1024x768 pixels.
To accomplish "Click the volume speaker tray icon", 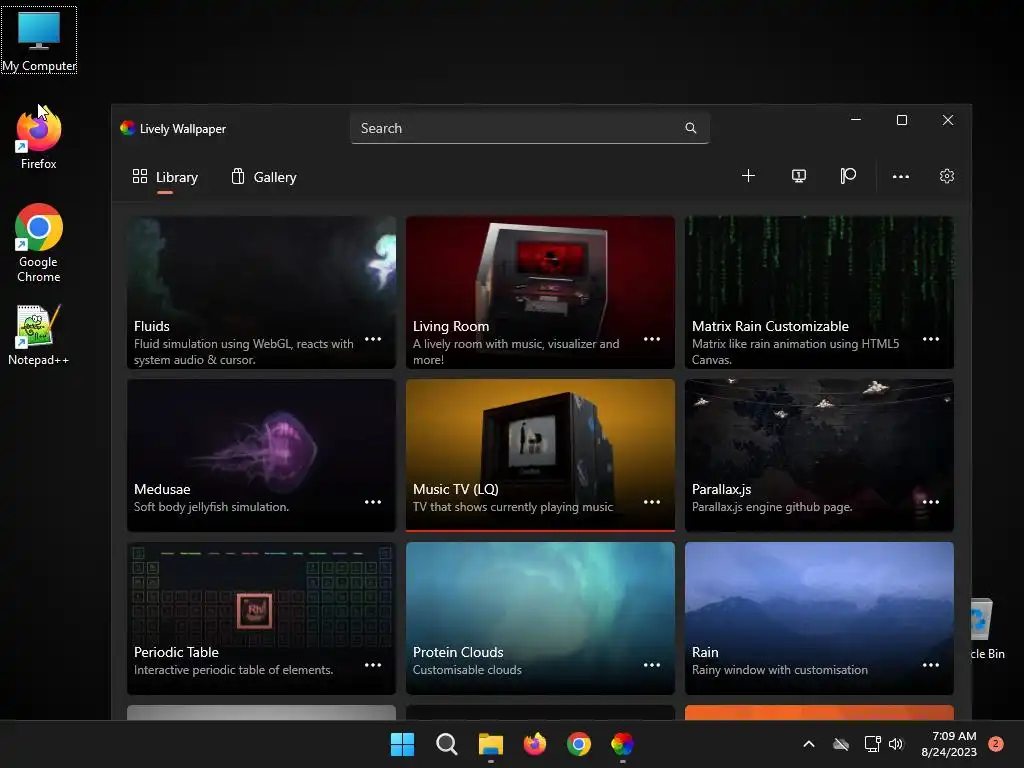I will 896,744.
